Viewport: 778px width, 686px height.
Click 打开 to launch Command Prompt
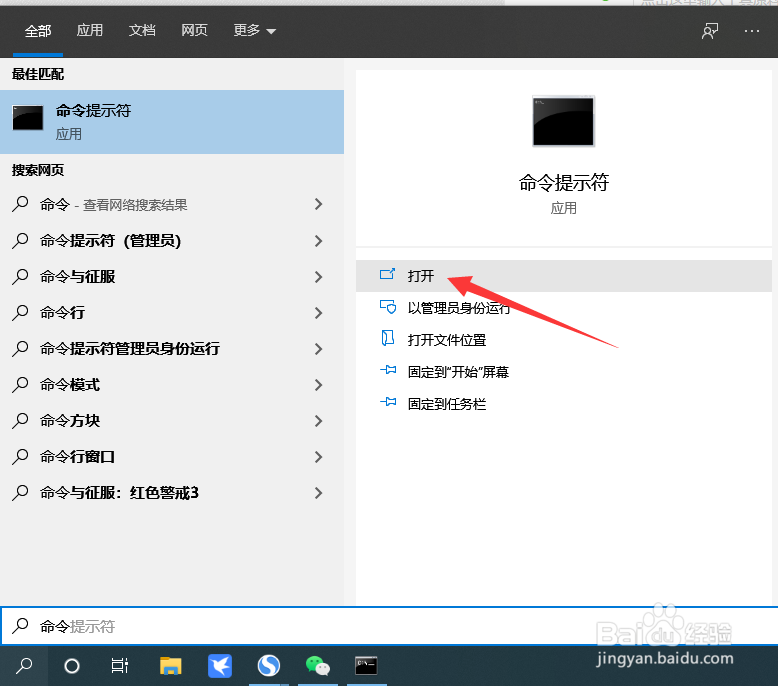[564, 276]
